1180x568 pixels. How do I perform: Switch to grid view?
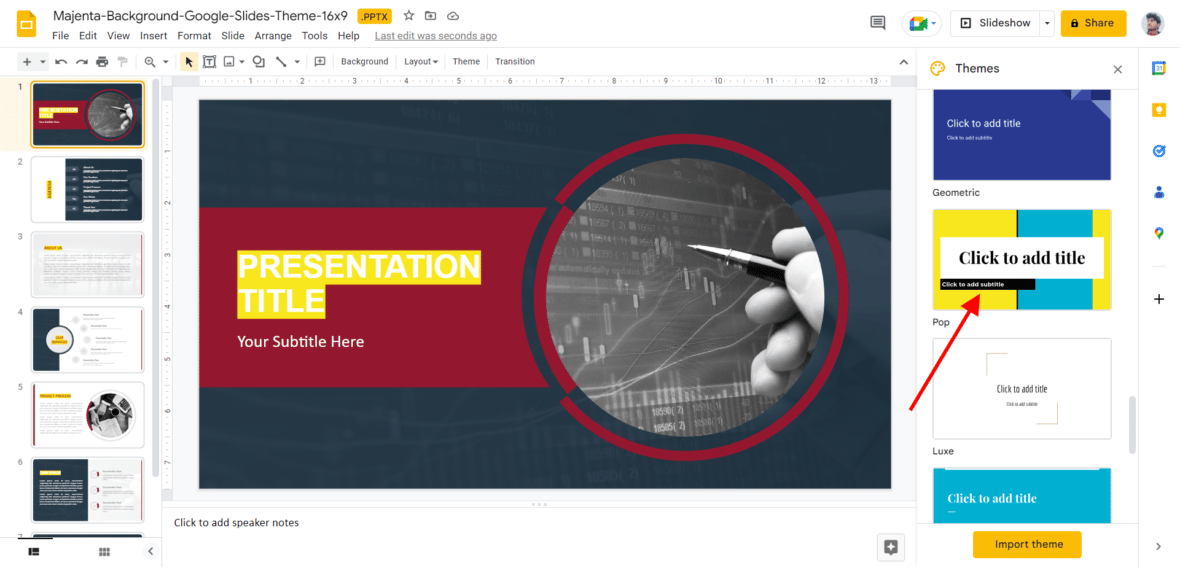point(104,551)
